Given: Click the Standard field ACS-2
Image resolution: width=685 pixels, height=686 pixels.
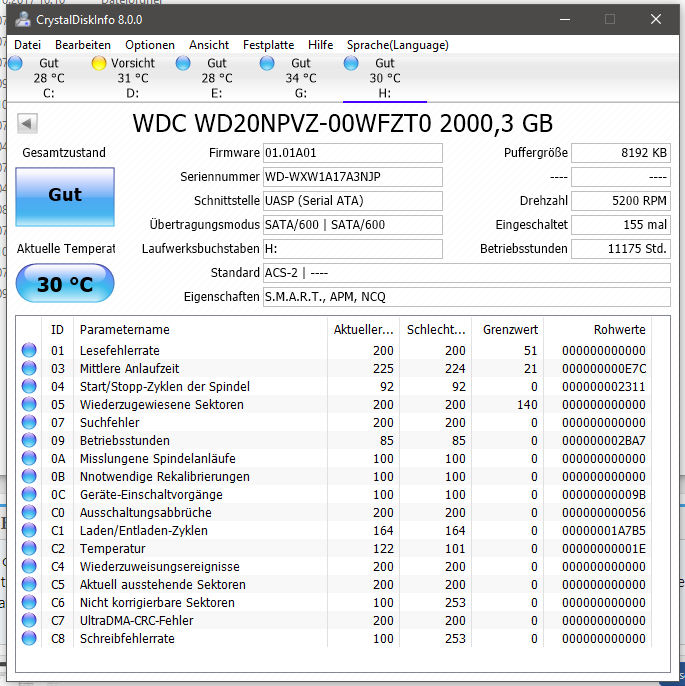Looking at the screenshot, I should point(467,273).
